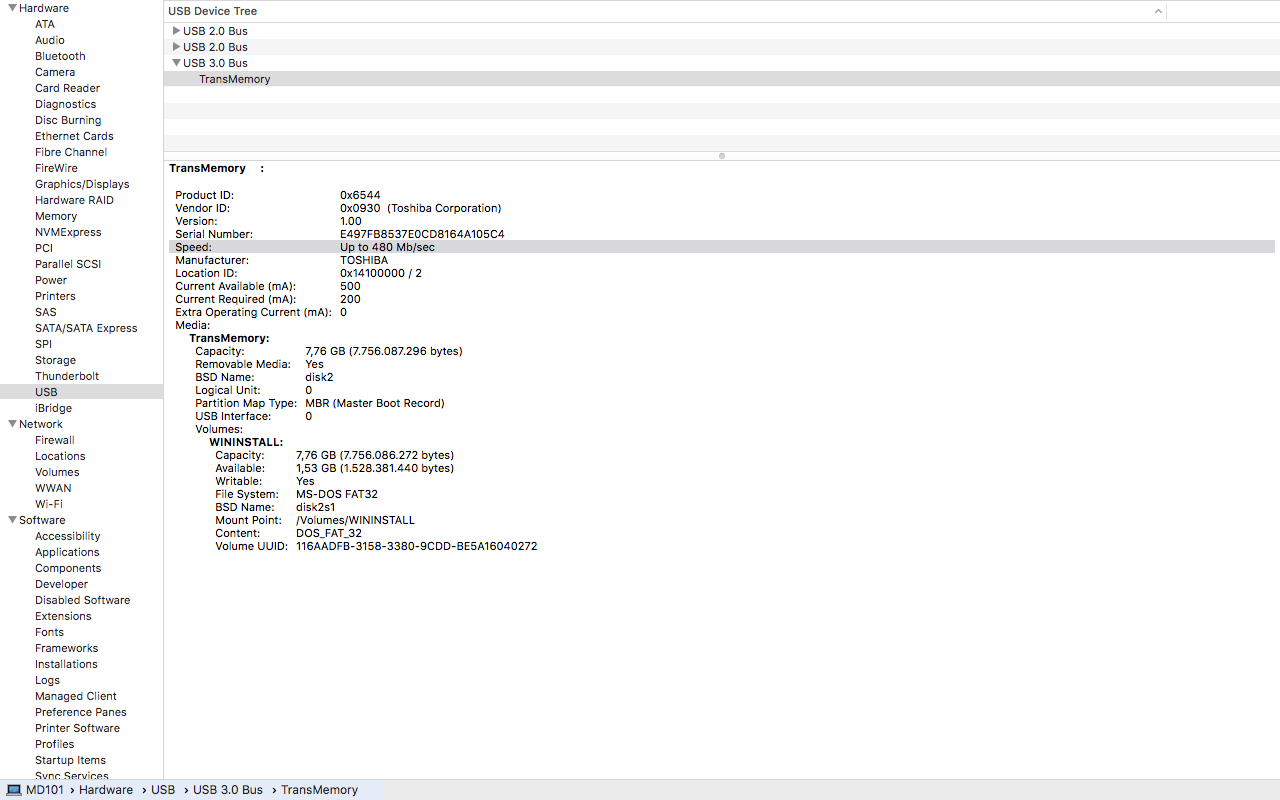Open the SPI category

pyautogui.click(x=43, y=344)
